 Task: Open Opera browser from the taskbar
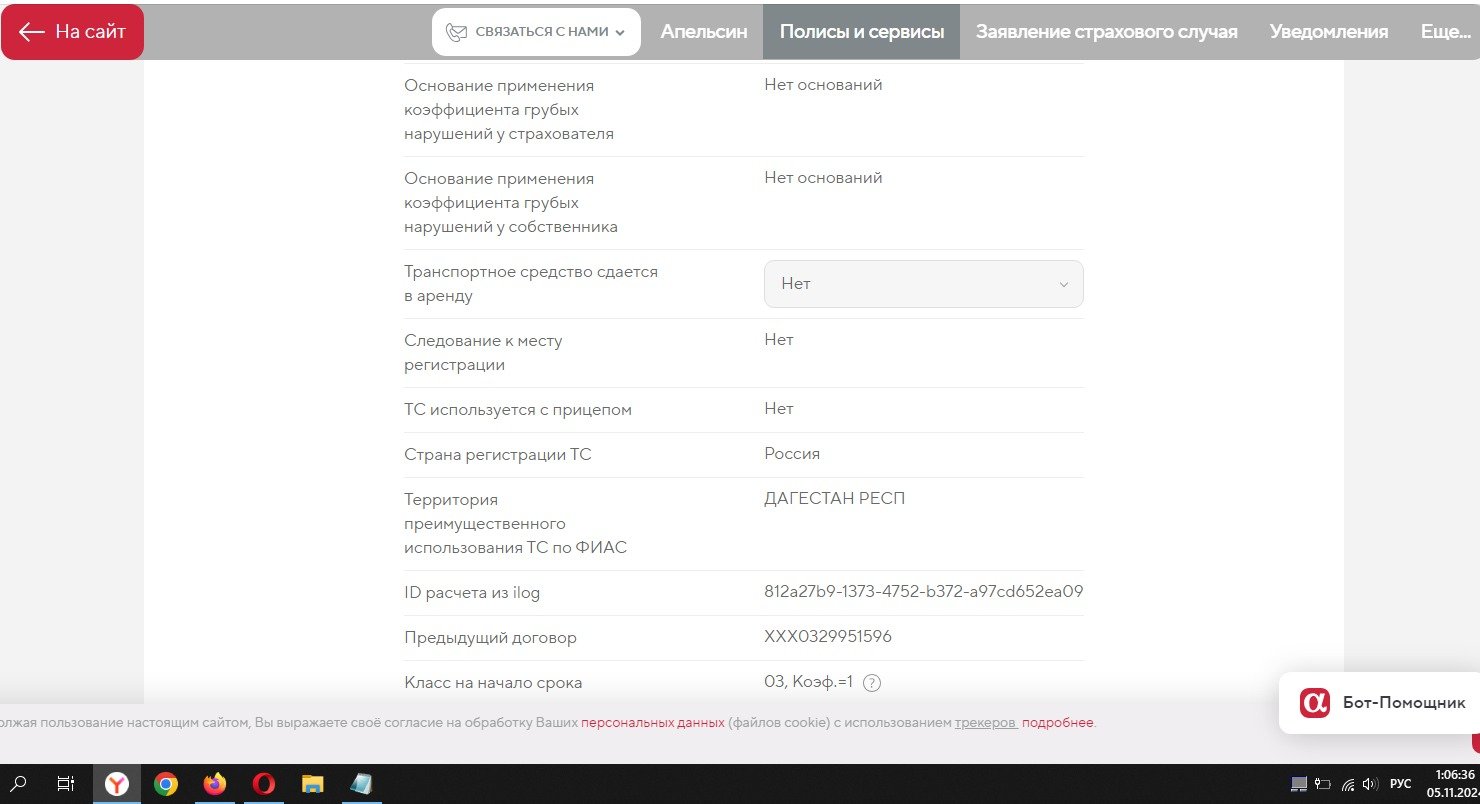(x=264, y=784)
